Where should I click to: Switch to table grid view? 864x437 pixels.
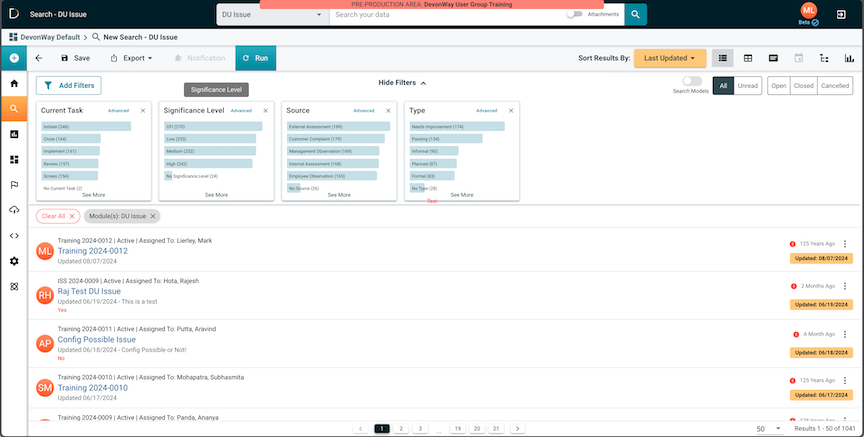point(748,58)
